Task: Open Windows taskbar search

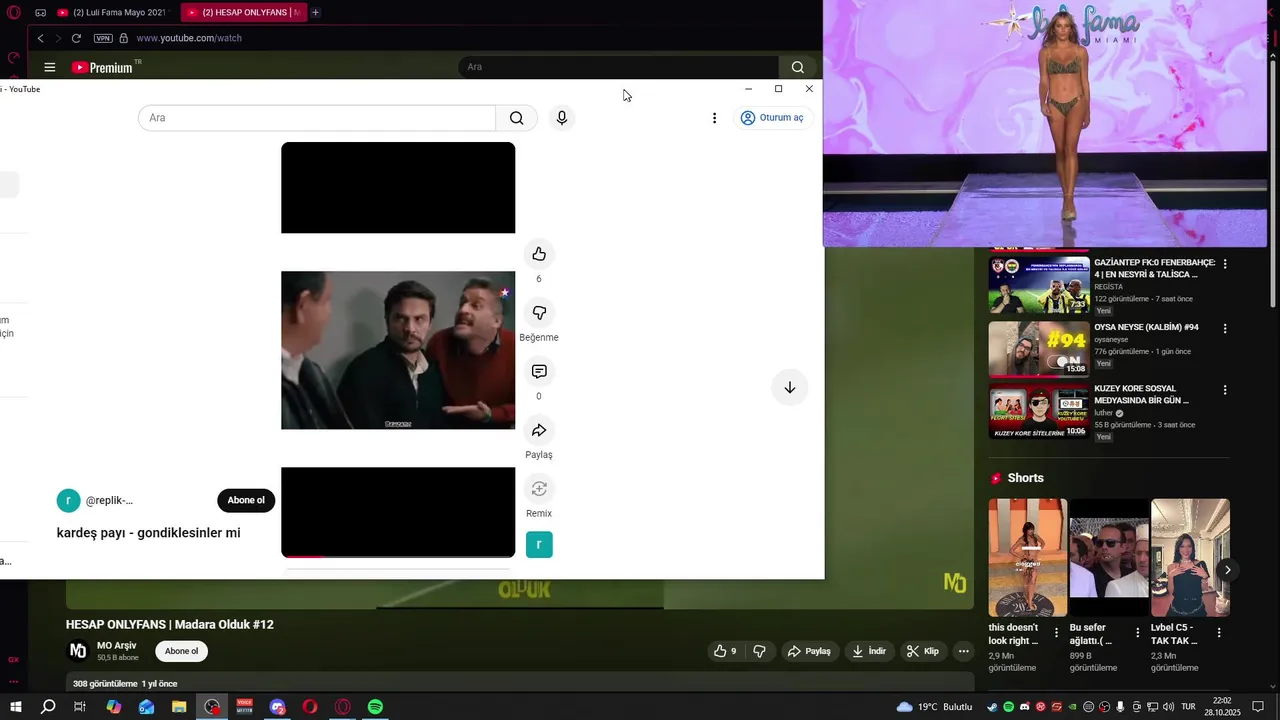Action: click(x=48, y=707)
